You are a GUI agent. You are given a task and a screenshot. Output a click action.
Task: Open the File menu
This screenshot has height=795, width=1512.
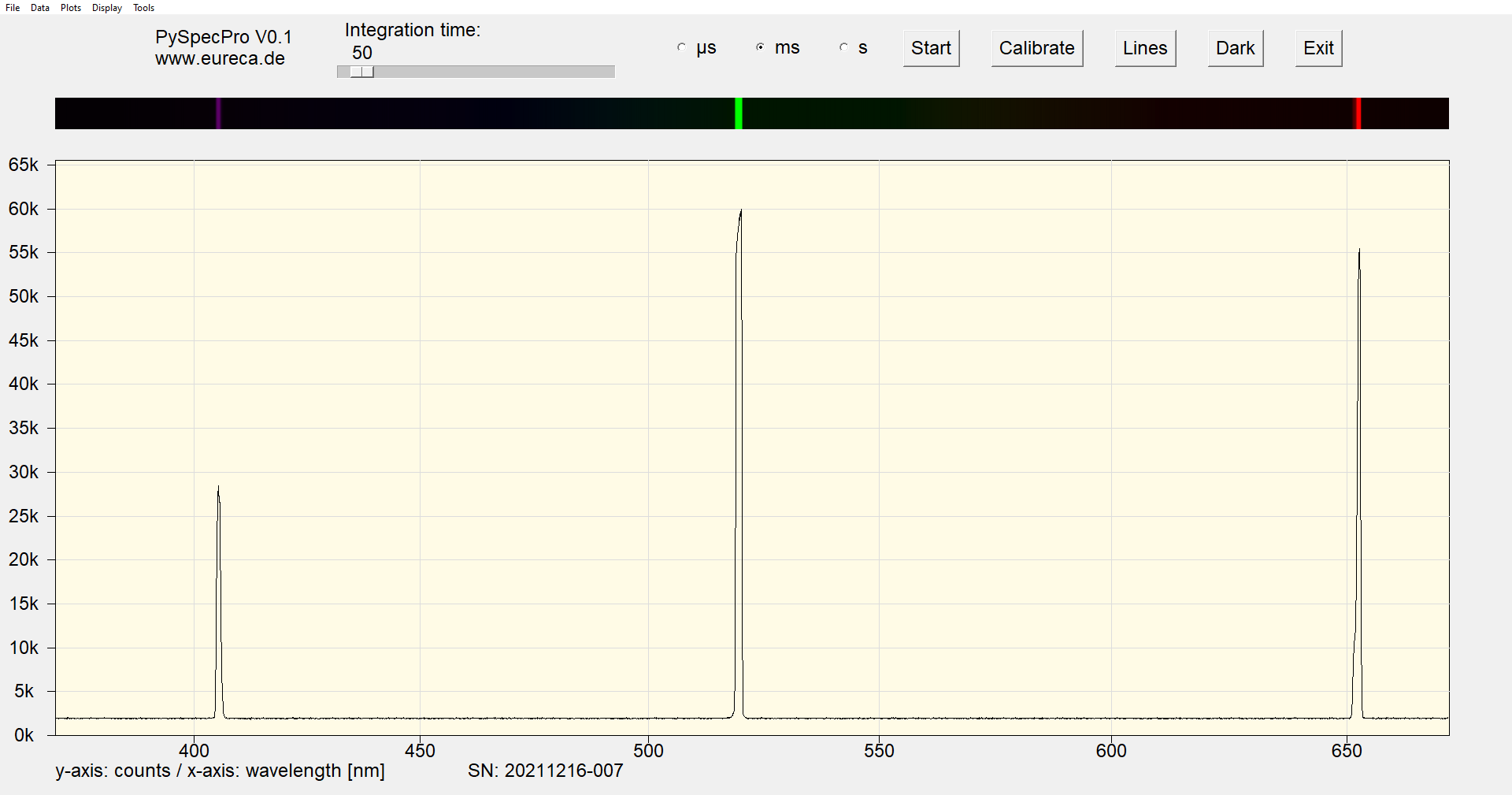[x=13, y=8]
